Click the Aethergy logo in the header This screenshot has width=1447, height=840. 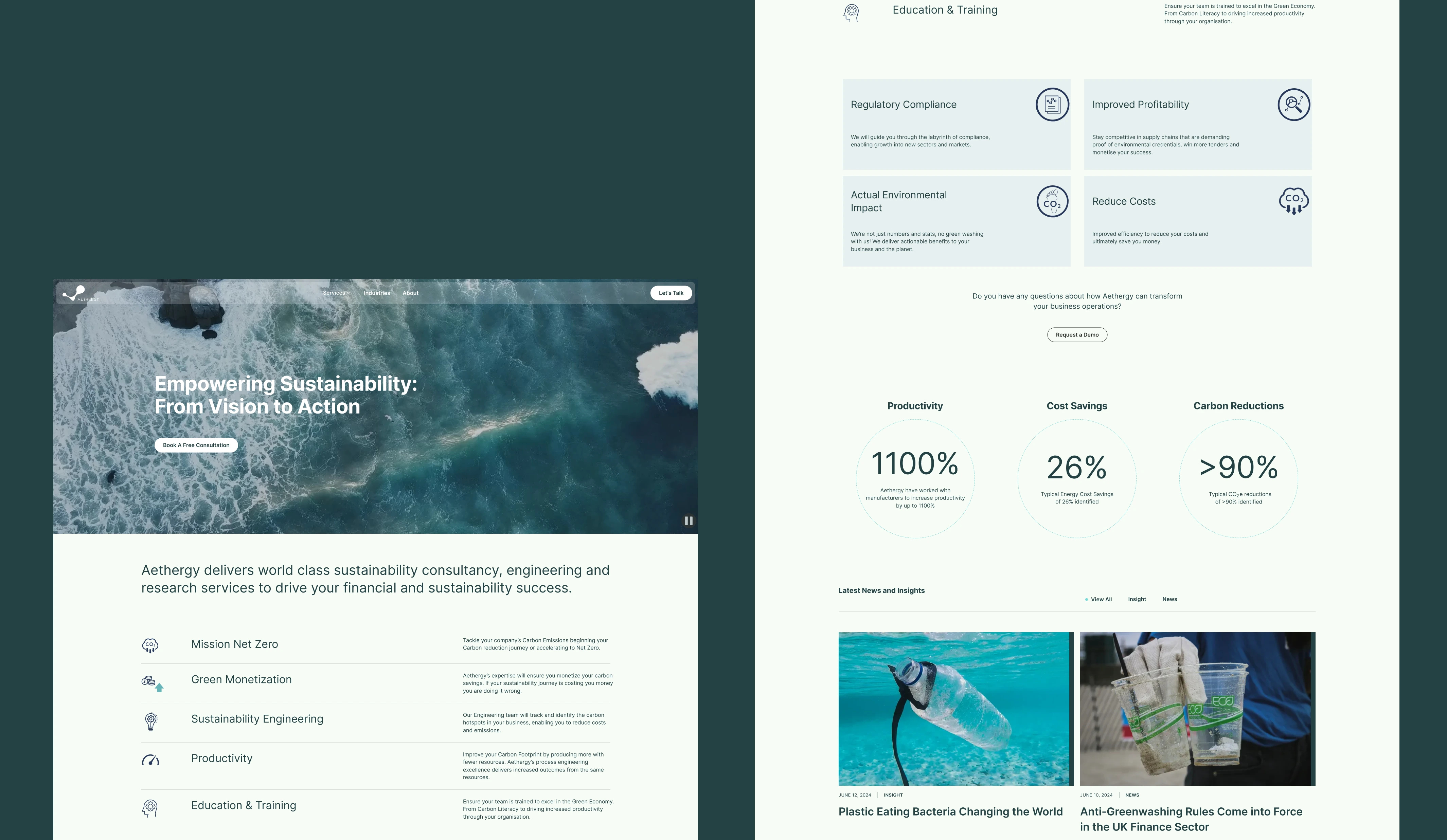[81, 293]
